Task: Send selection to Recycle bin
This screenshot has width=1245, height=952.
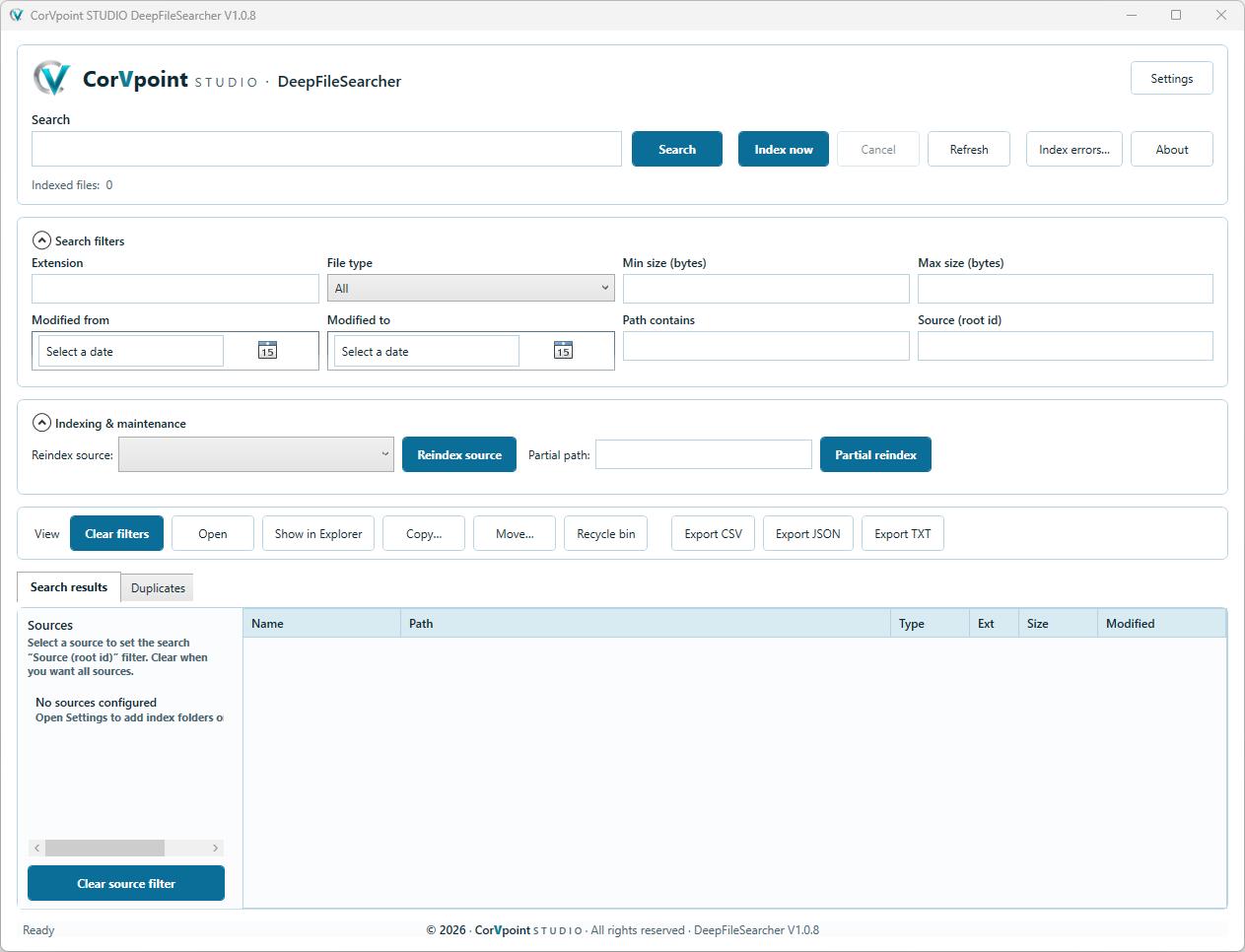Action: pyautogui.click(x=605, y=533)
